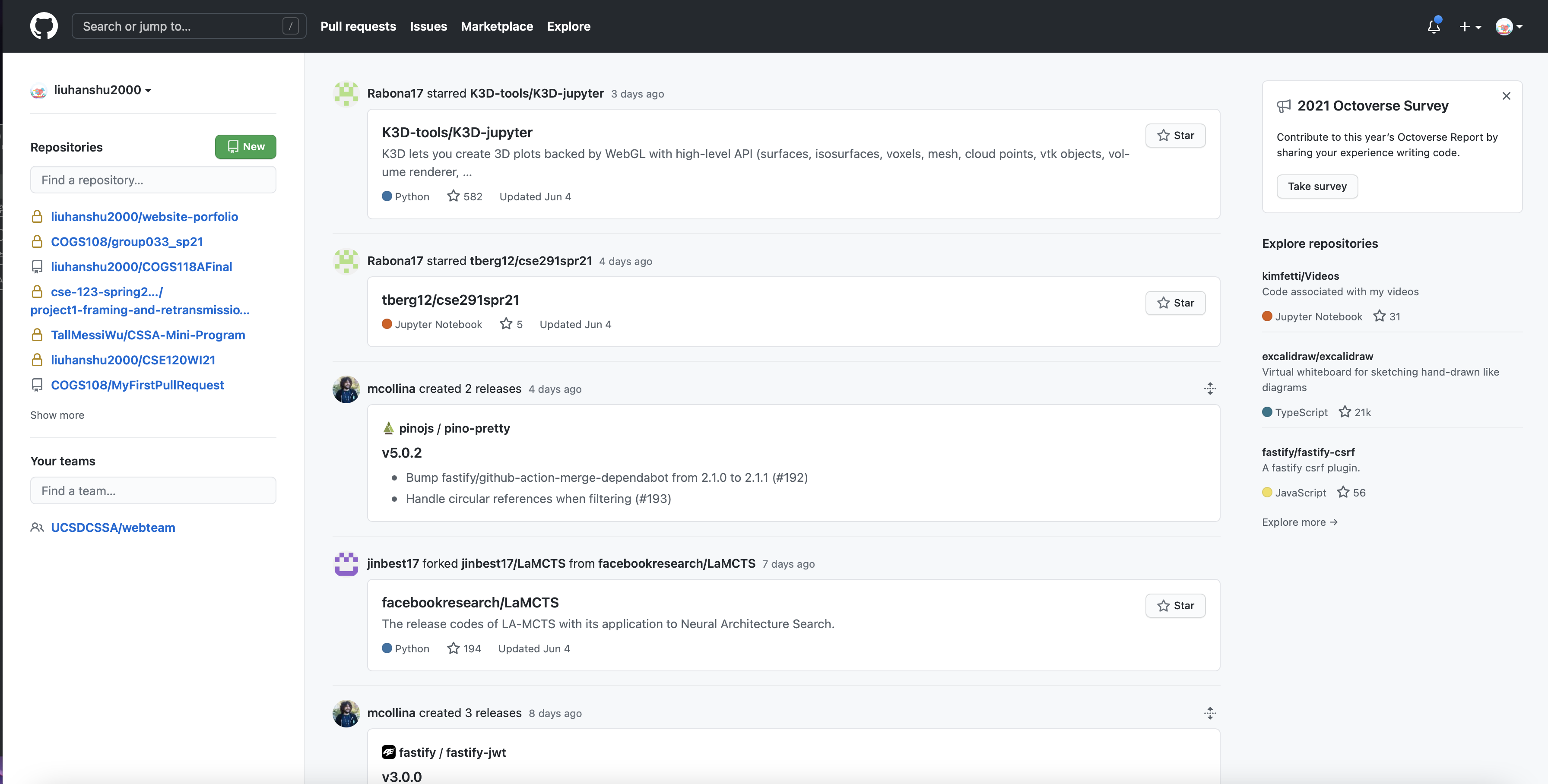The height and width of the screenshot is (784, 1548).
Task: Open TallMessiWu/CSSA-Mini-Program repository
Action: [x=148, y=335]
